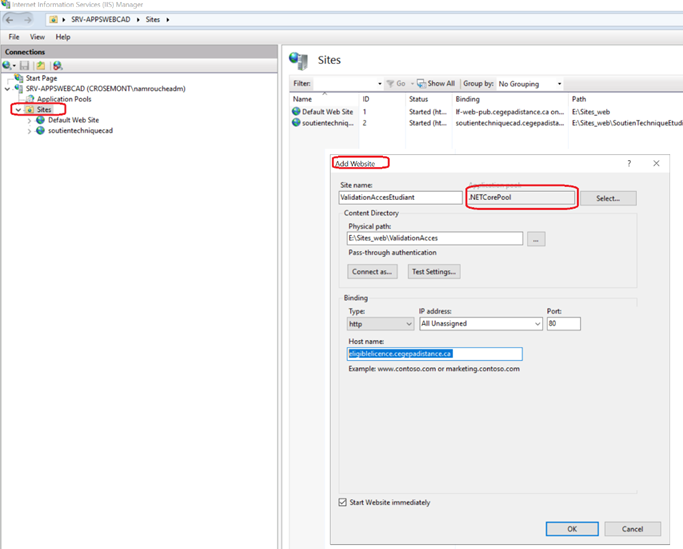Click the Up folder icon in Connections
This screenshot has width=683, height=549.
tap(40, 66)
